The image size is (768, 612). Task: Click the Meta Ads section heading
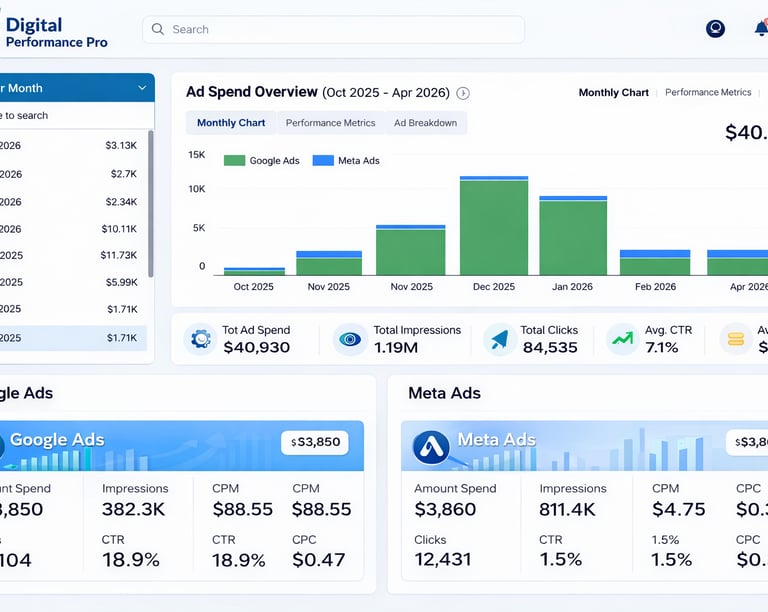(x=444, y=393)
